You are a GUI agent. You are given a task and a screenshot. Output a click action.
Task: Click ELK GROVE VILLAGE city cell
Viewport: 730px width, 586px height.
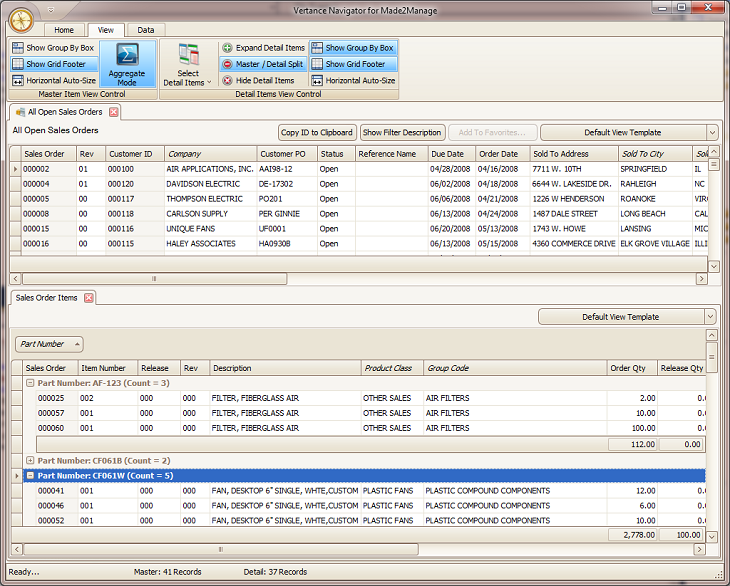click(656, 243)
